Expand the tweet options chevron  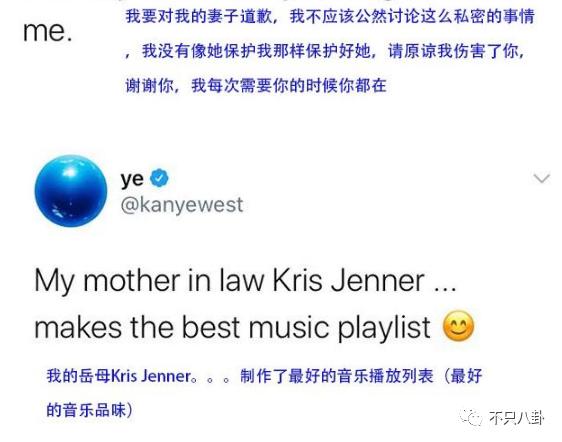542,178
